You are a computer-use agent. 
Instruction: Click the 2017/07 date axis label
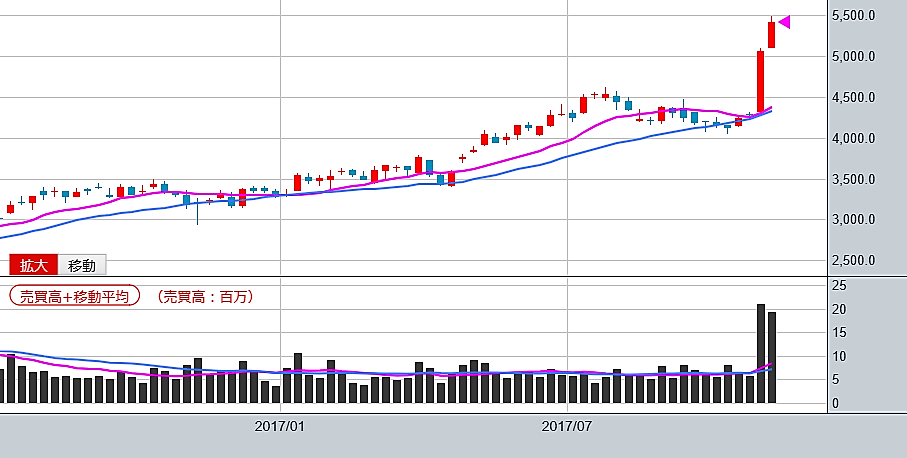567,427
